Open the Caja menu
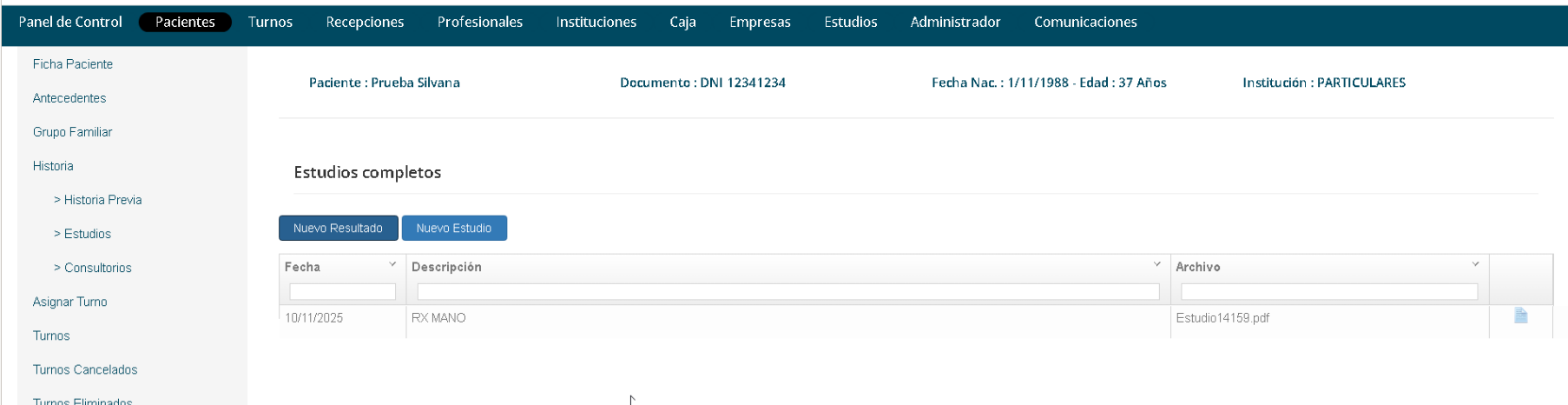1568x405 pixels. pos(682,22)
